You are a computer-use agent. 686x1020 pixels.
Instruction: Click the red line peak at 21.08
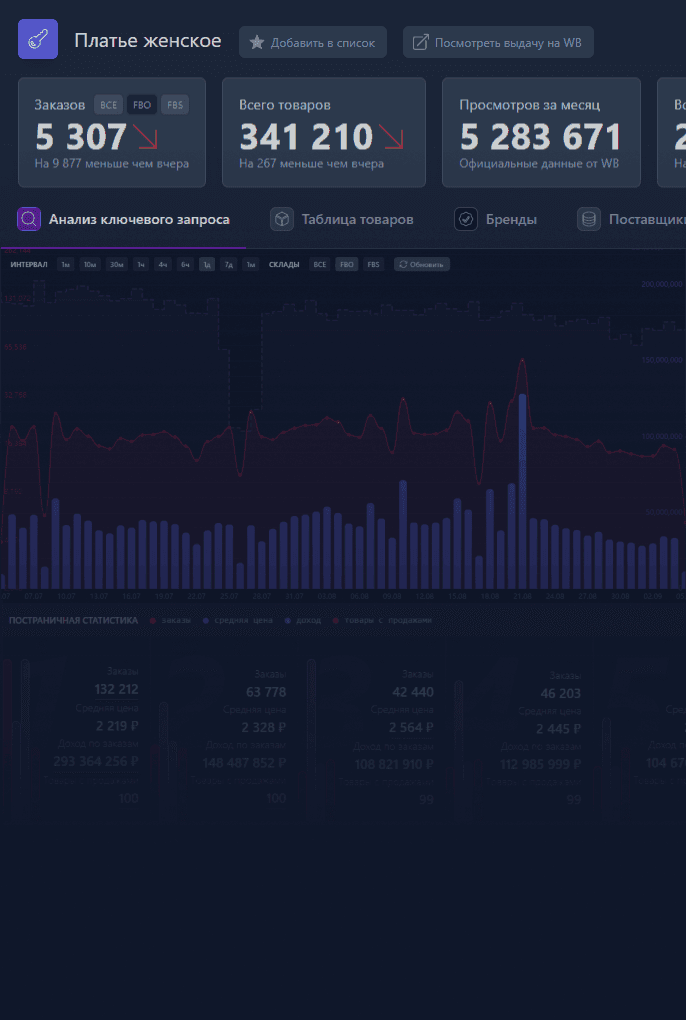click(522, 359)
